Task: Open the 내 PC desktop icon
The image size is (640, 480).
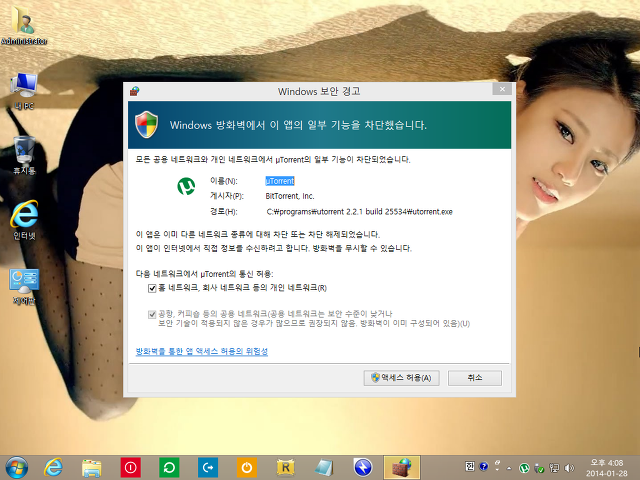Action: 24,91
